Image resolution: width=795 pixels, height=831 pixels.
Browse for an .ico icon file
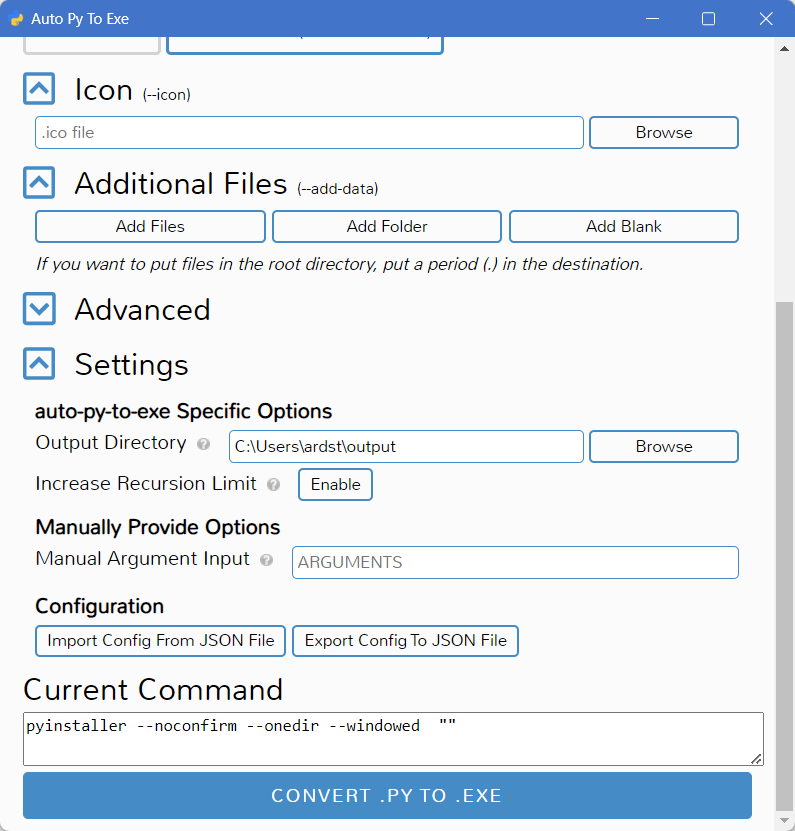coord(663,132)
